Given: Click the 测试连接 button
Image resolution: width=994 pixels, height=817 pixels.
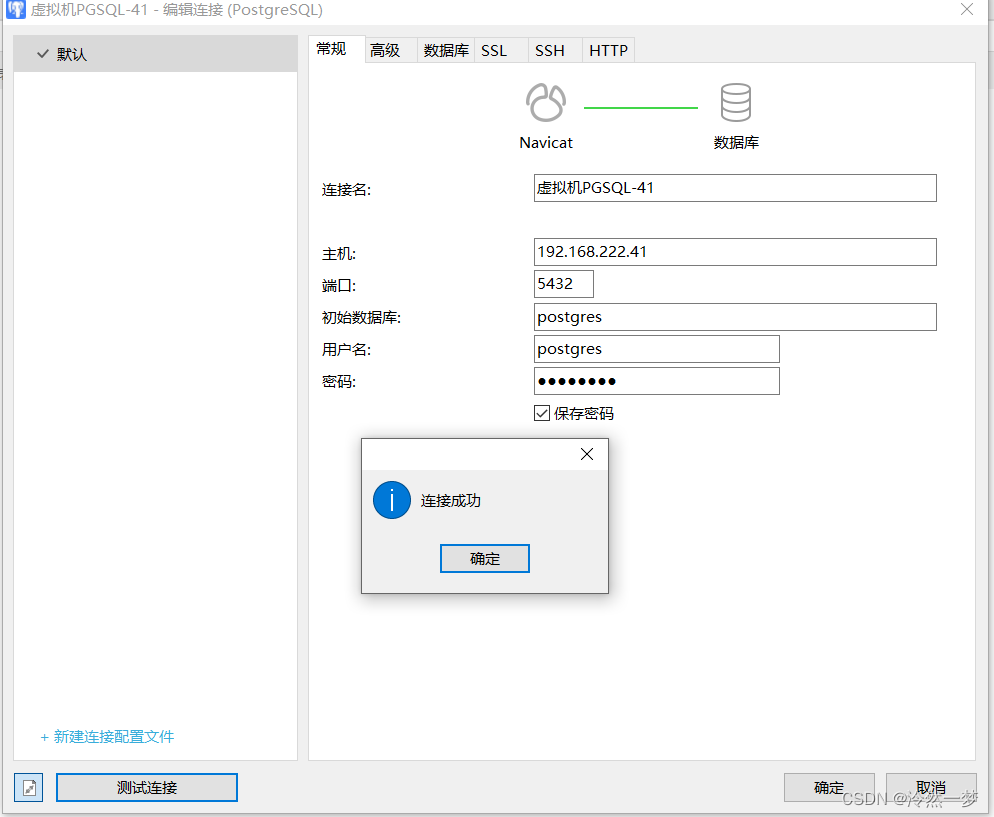Looking at the screenshot, I should [x=147, y=787].
